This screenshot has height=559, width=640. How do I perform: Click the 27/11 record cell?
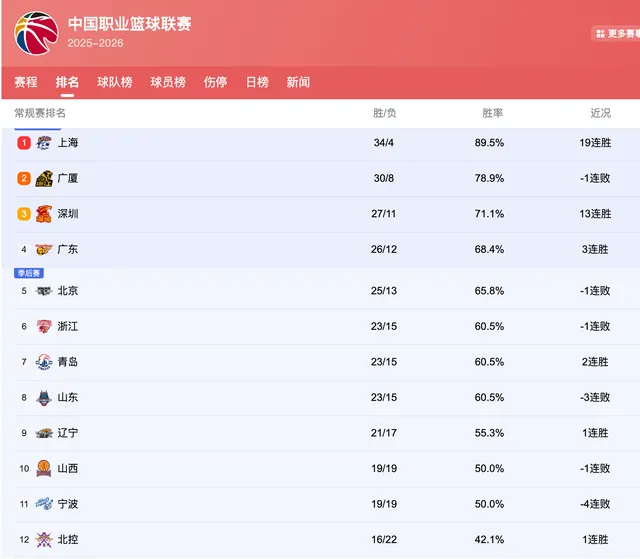pos(384,214)
